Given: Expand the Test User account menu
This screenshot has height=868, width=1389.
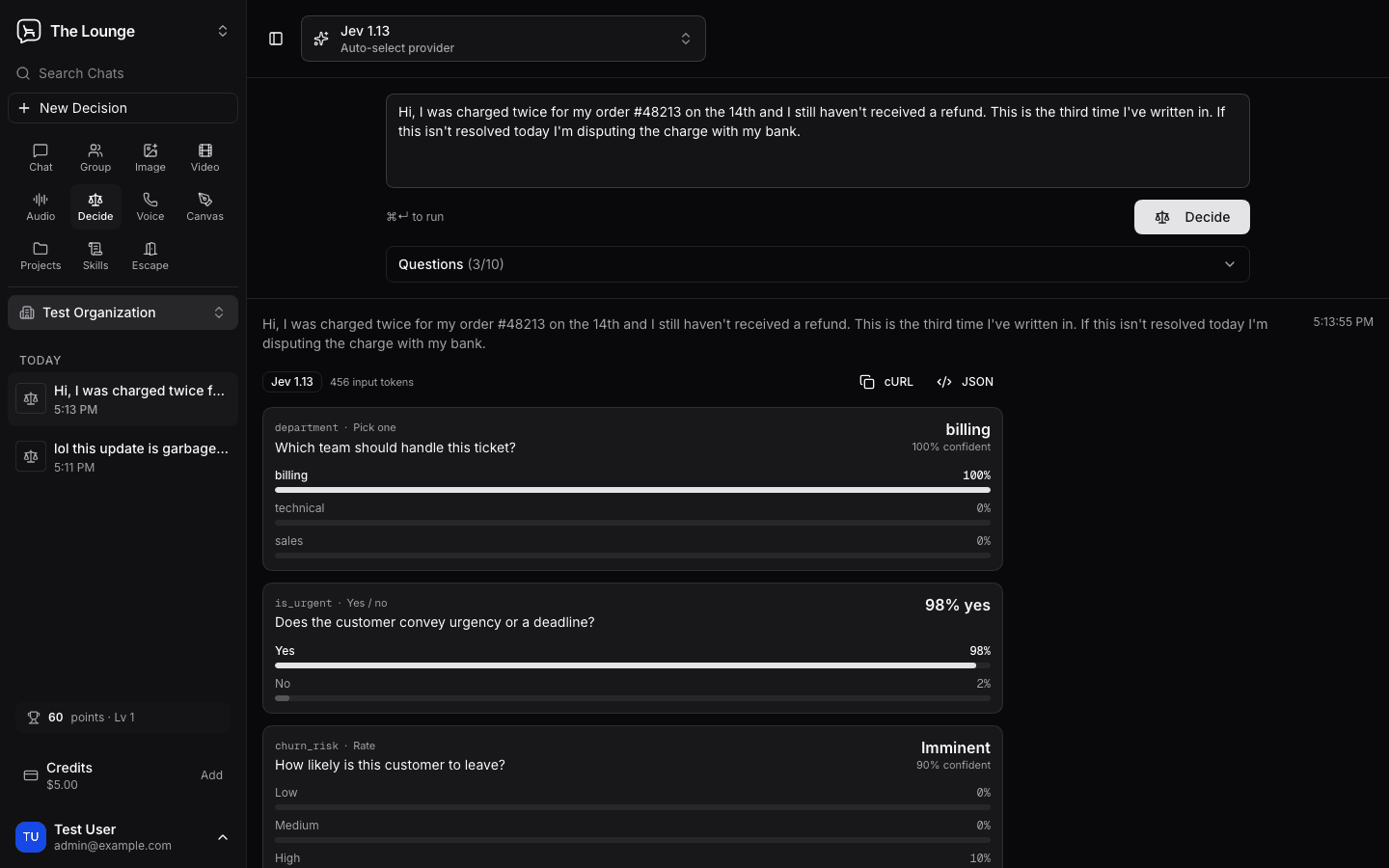Looking at the screenshot, I should (123, 837).
